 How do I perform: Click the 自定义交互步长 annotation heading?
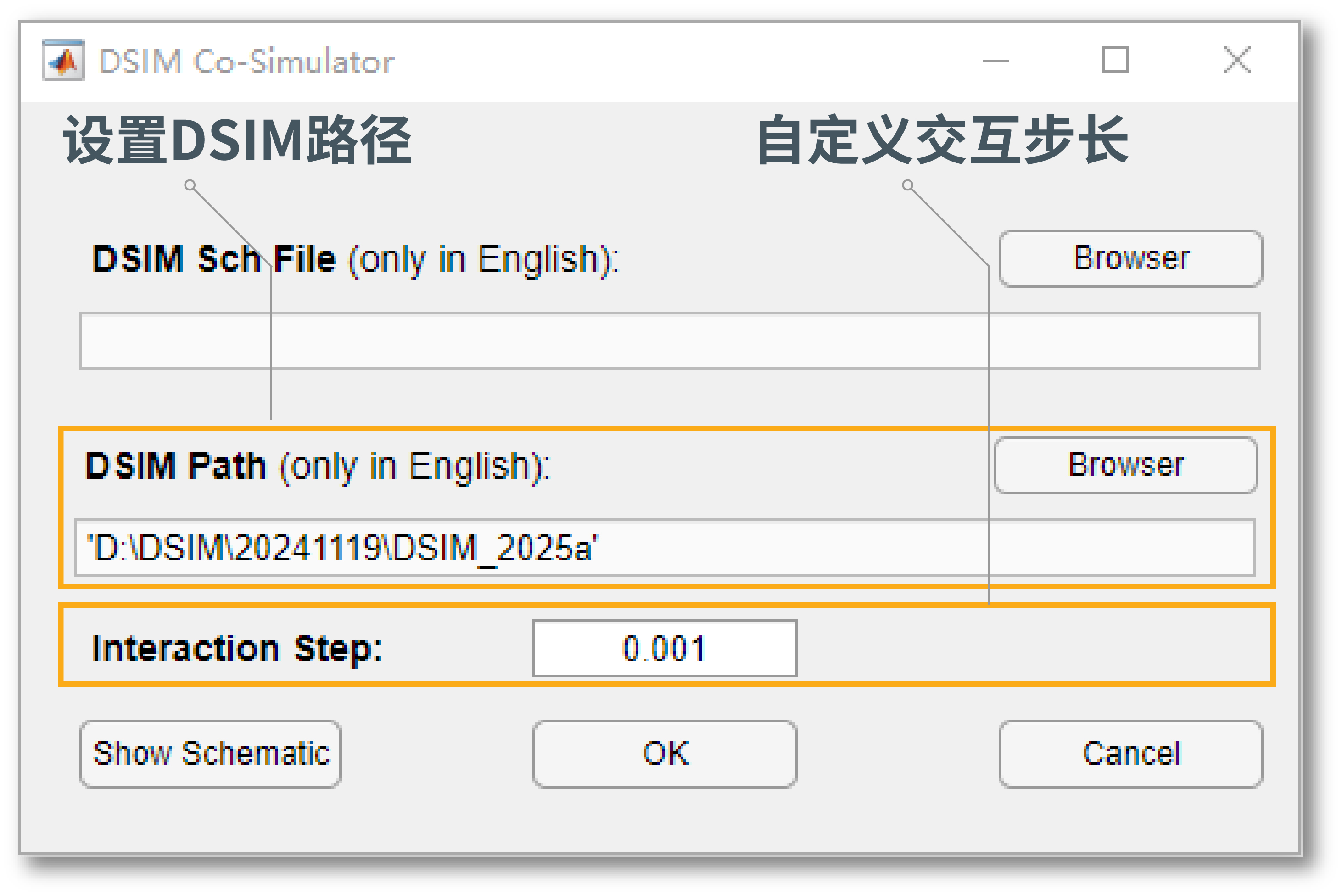pyautogui.click(x=943, y=140)
